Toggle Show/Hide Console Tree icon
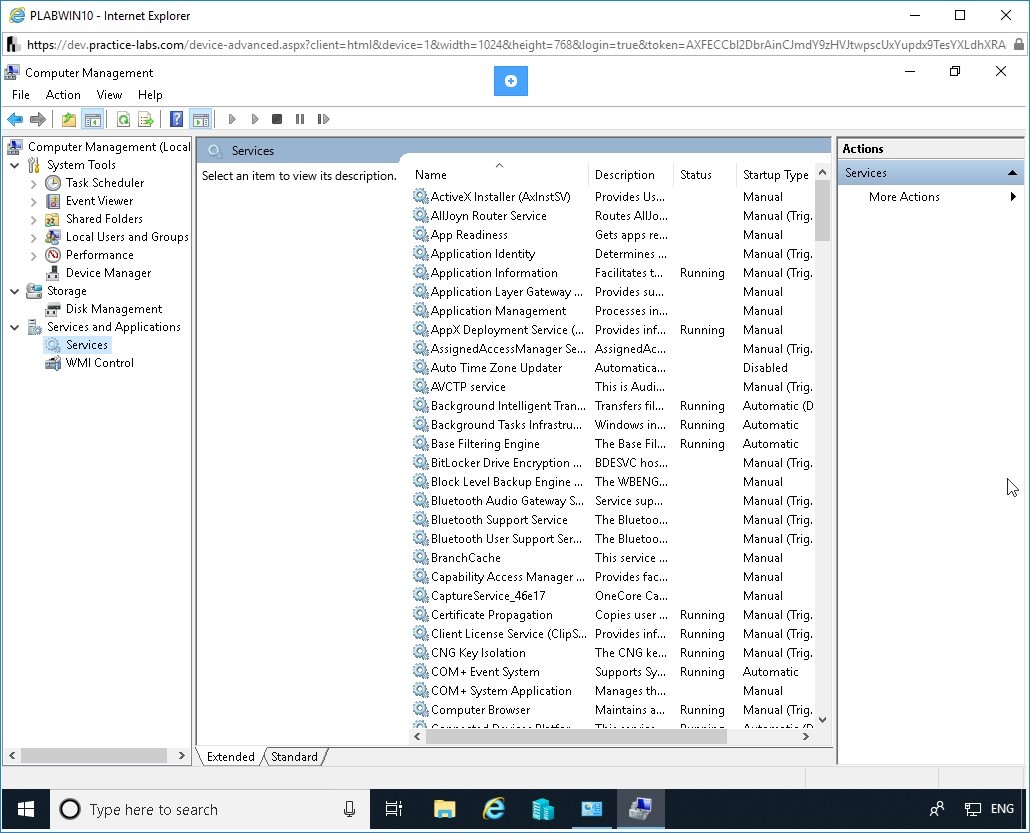This screenshot has width=1030, height=833. pyautogui.click(x=93, y=119)
